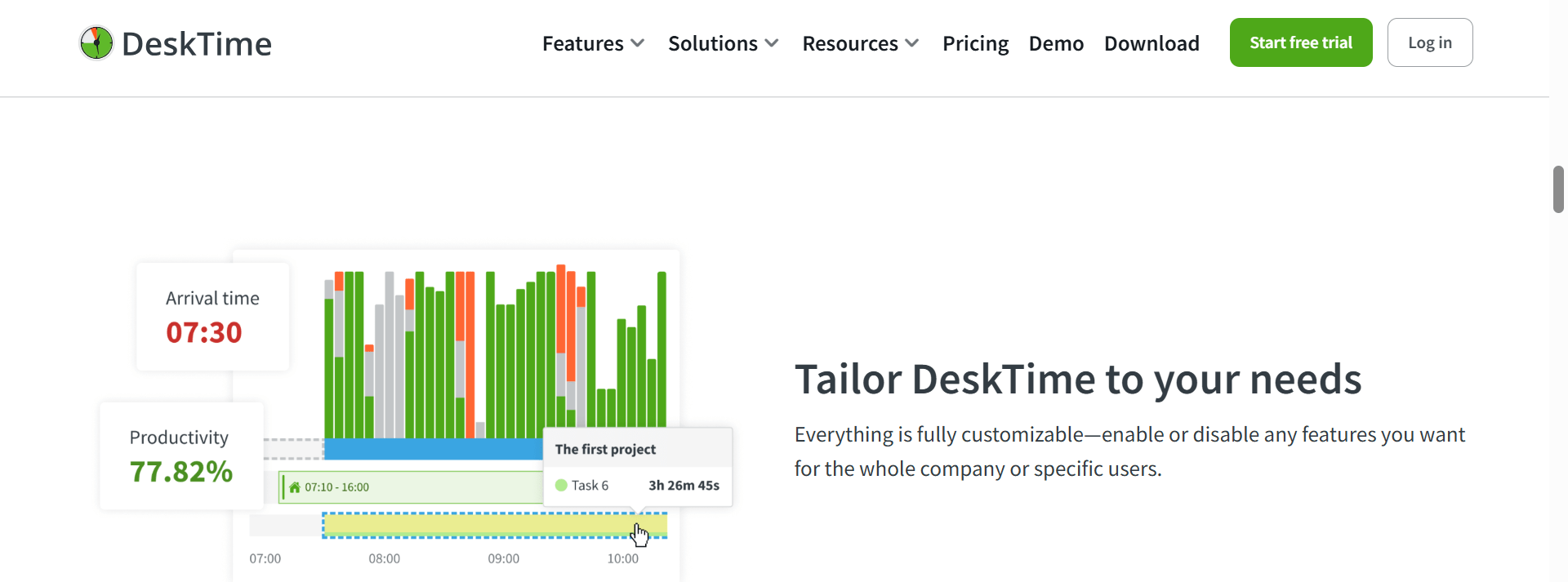Viewport: 1568px width, 582px height.
Task: Expand the Resources dropdown chevron
Action: (x=912, y=42)
